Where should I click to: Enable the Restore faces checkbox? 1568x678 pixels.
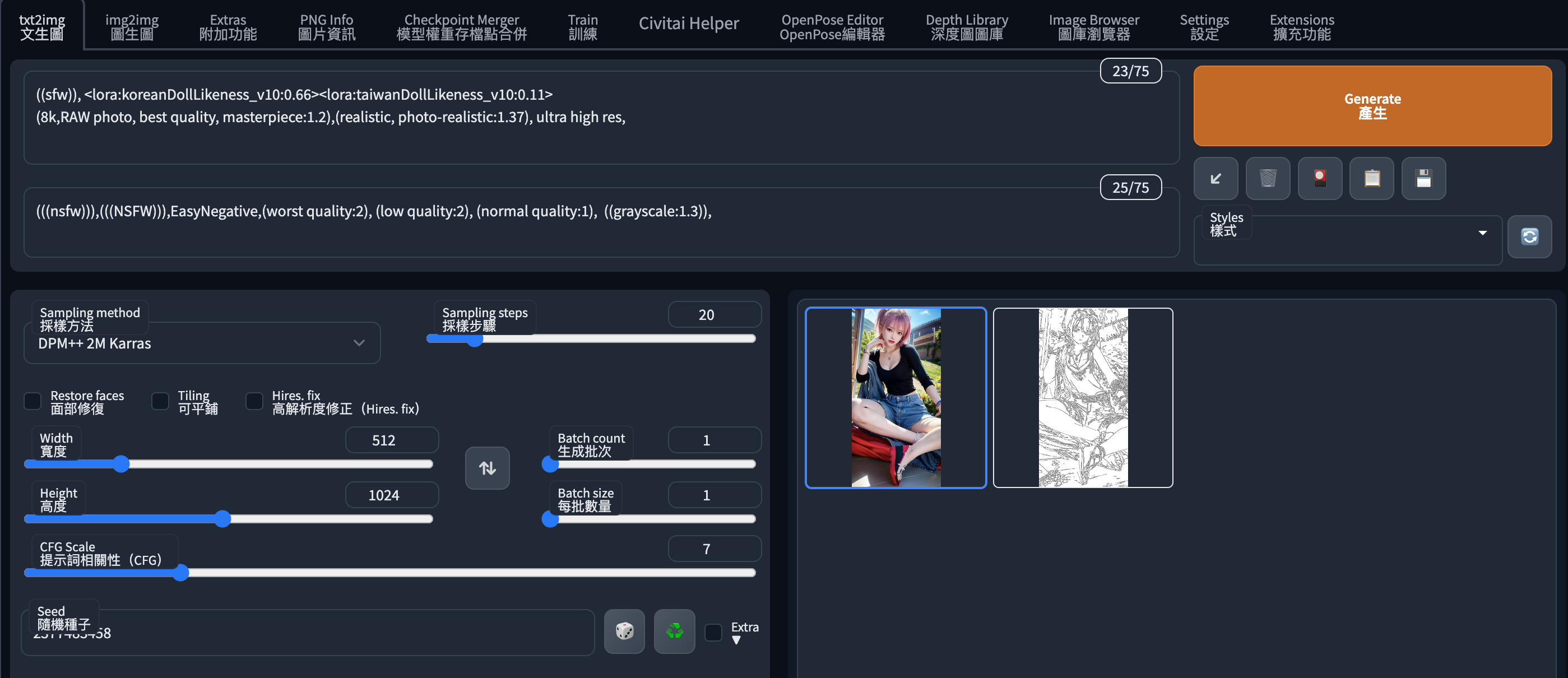click(x=33, y=402)
